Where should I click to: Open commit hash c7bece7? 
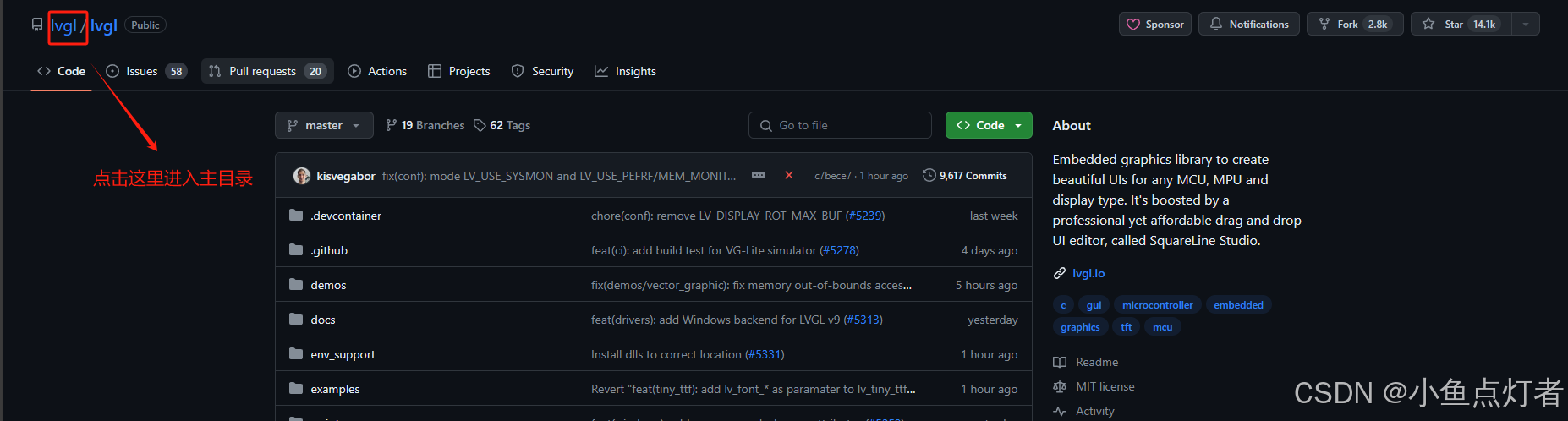(x=833, y=176)
